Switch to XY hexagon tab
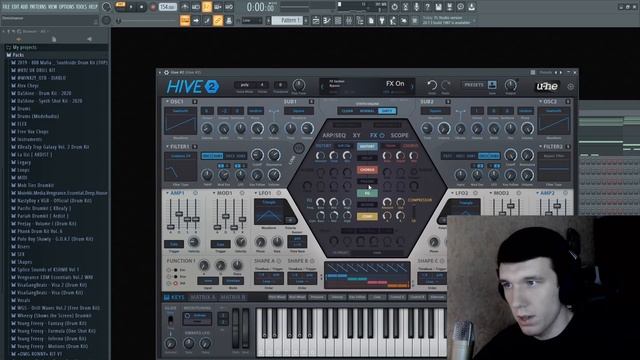Image resolution: width=640 pixels, height=360 pixels. click(x=356, y=135)
